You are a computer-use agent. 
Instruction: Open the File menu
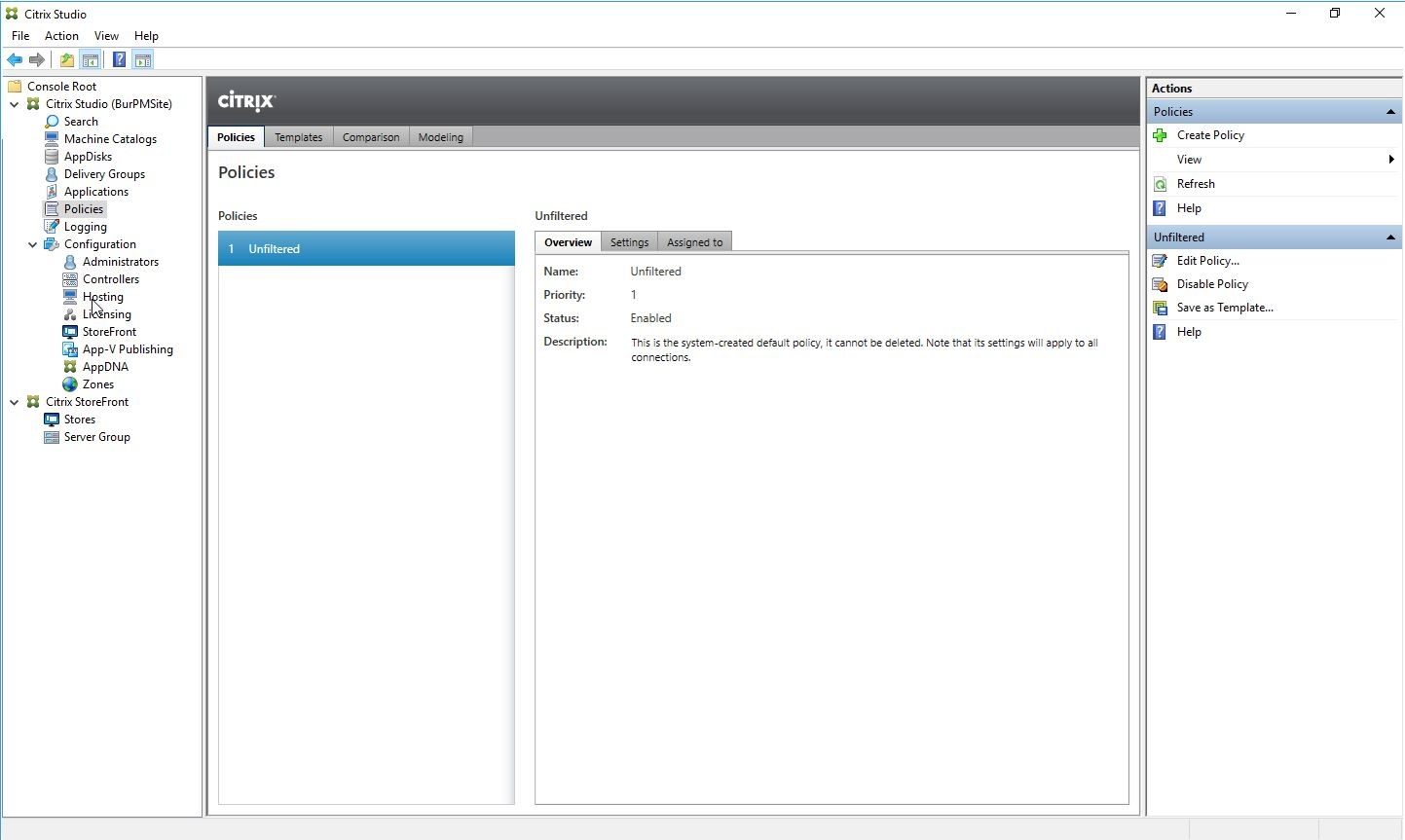tap(20, 36)
